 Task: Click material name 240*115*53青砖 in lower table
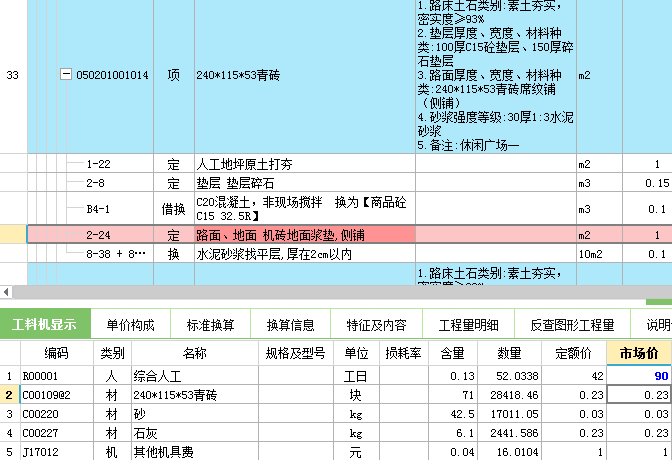195,395
